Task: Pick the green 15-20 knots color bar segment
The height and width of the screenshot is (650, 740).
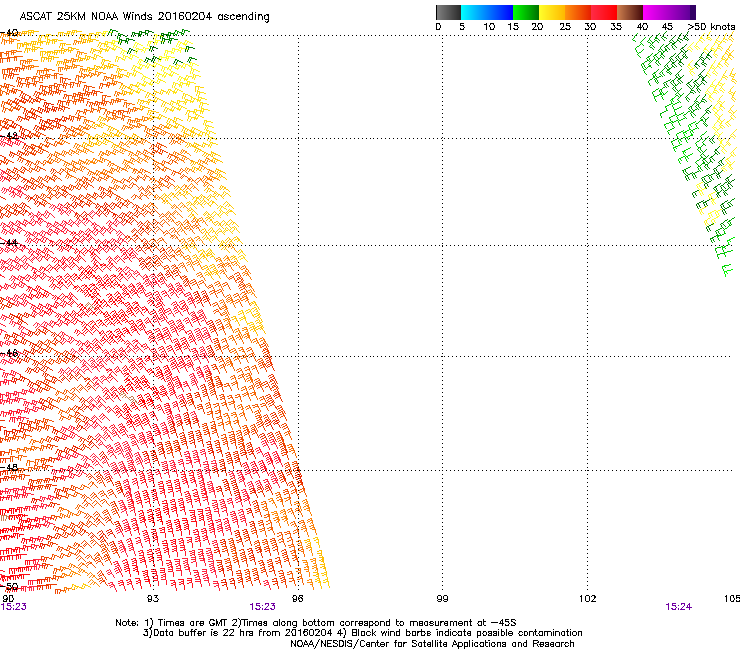Action: (526, 12)
